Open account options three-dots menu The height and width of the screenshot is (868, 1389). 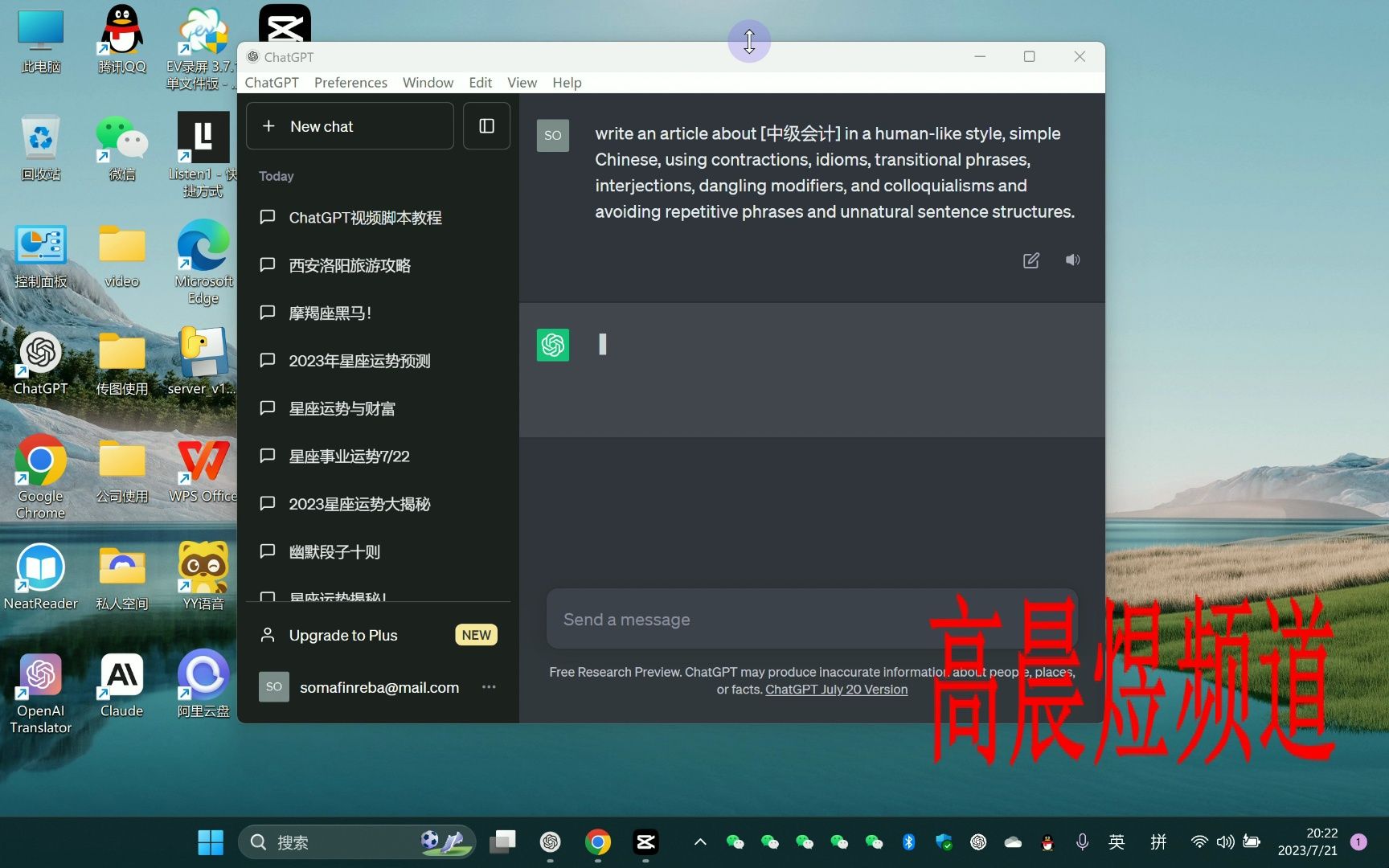point(489,687)
